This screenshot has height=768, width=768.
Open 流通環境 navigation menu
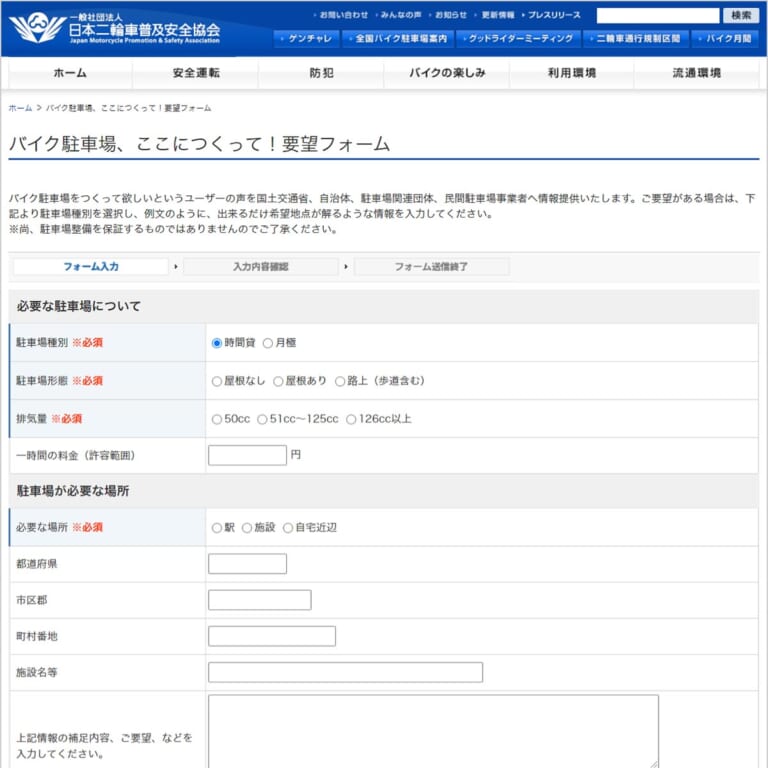pyautogui.click(x=696, y=73)
